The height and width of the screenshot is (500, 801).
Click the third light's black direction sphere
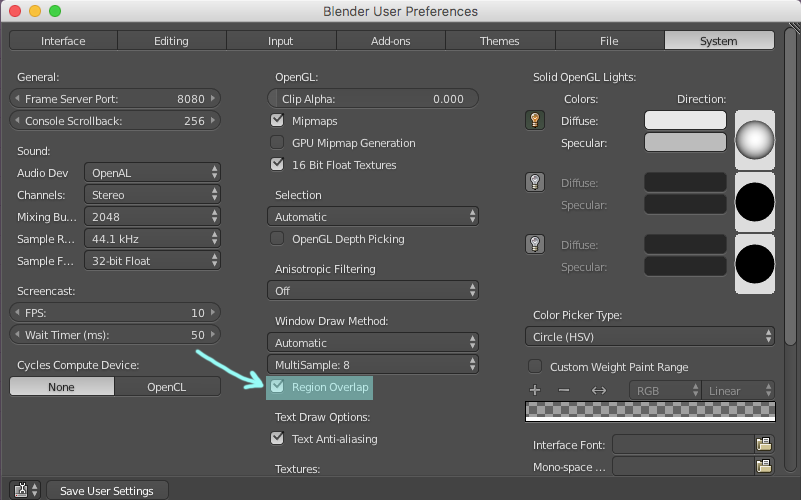pos(755,264)
